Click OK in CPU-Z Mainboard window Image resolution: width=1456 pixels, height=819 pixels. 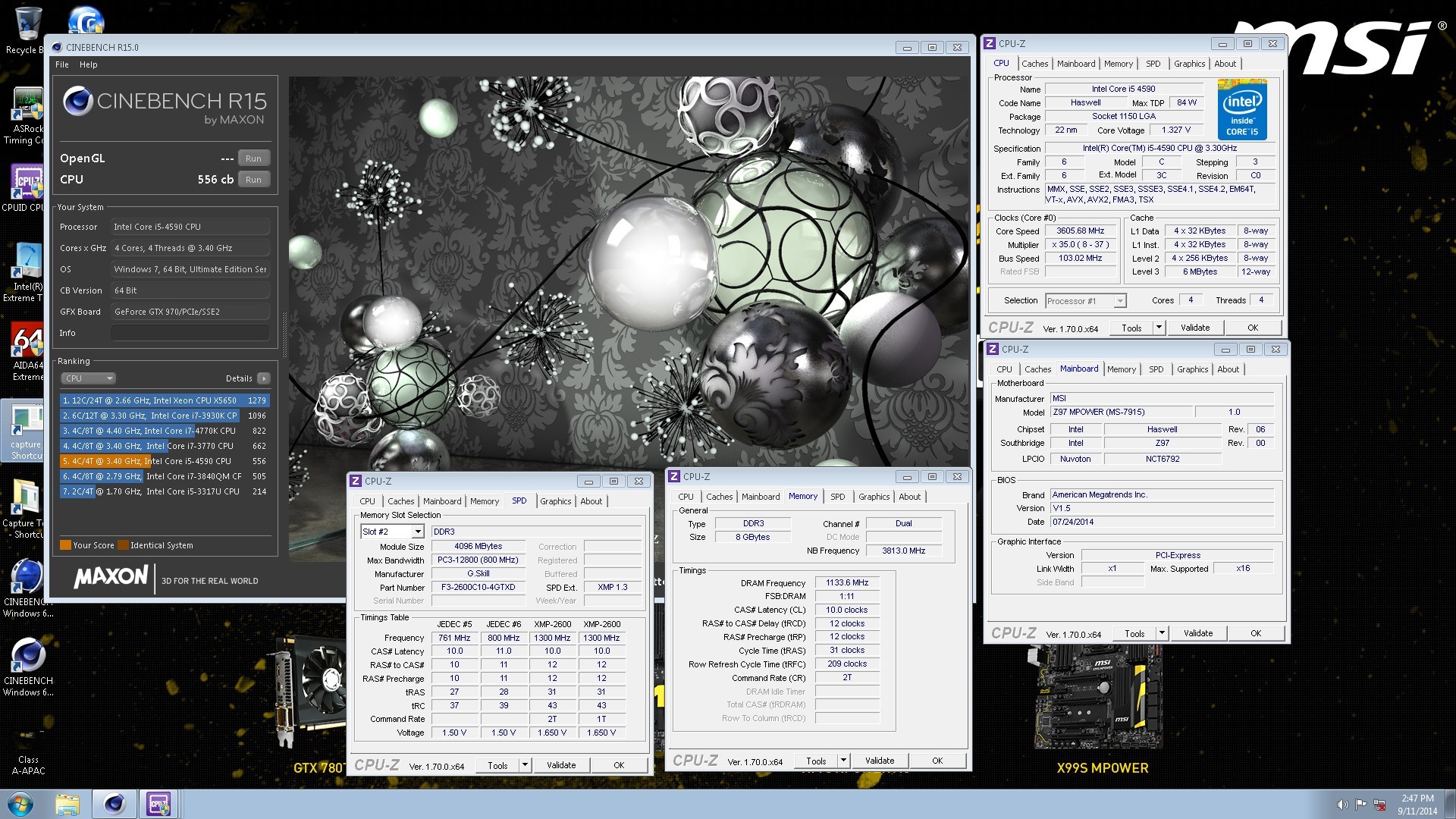click(x=1256, y=633)
